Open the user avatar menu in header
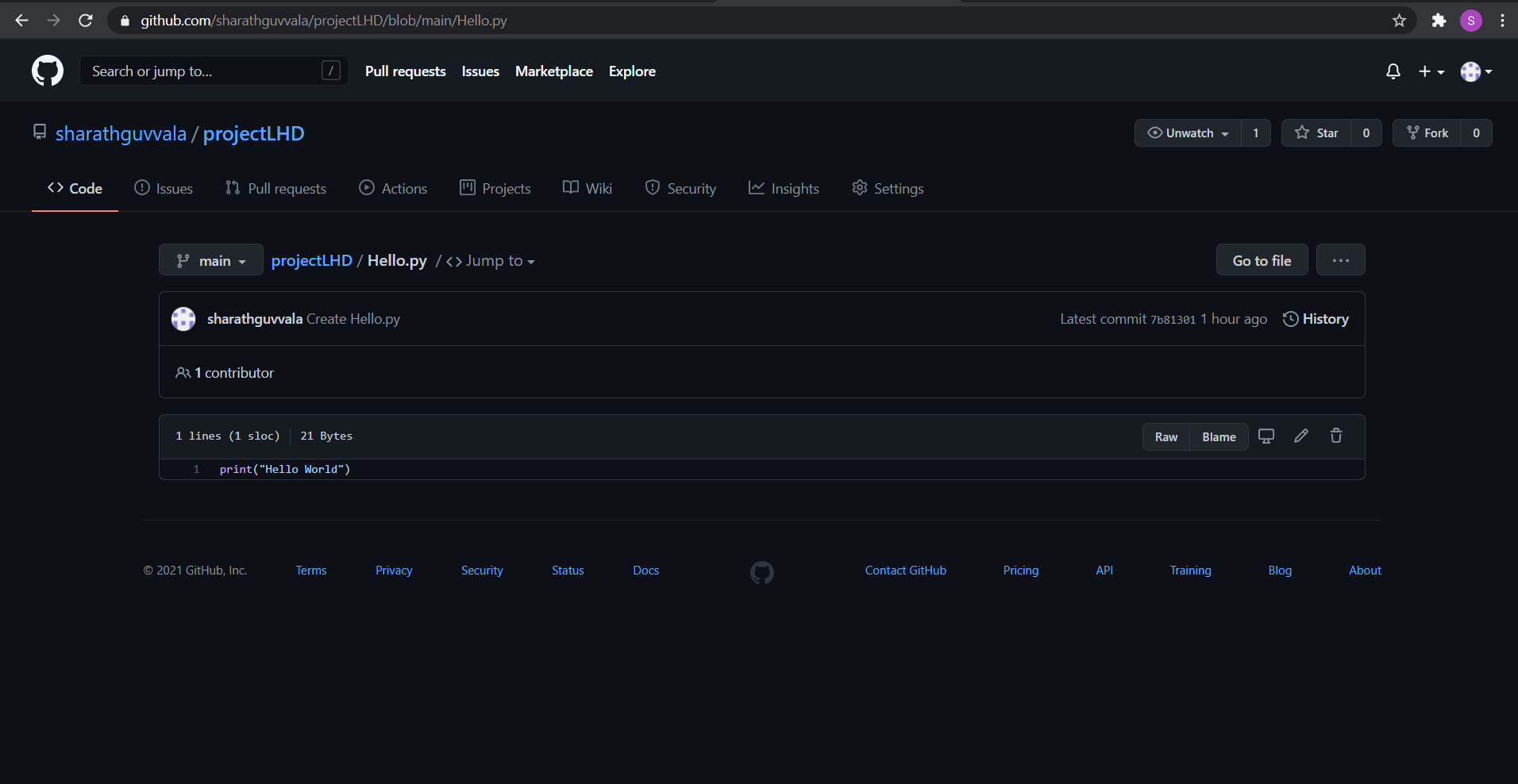 coord(1476,71)
